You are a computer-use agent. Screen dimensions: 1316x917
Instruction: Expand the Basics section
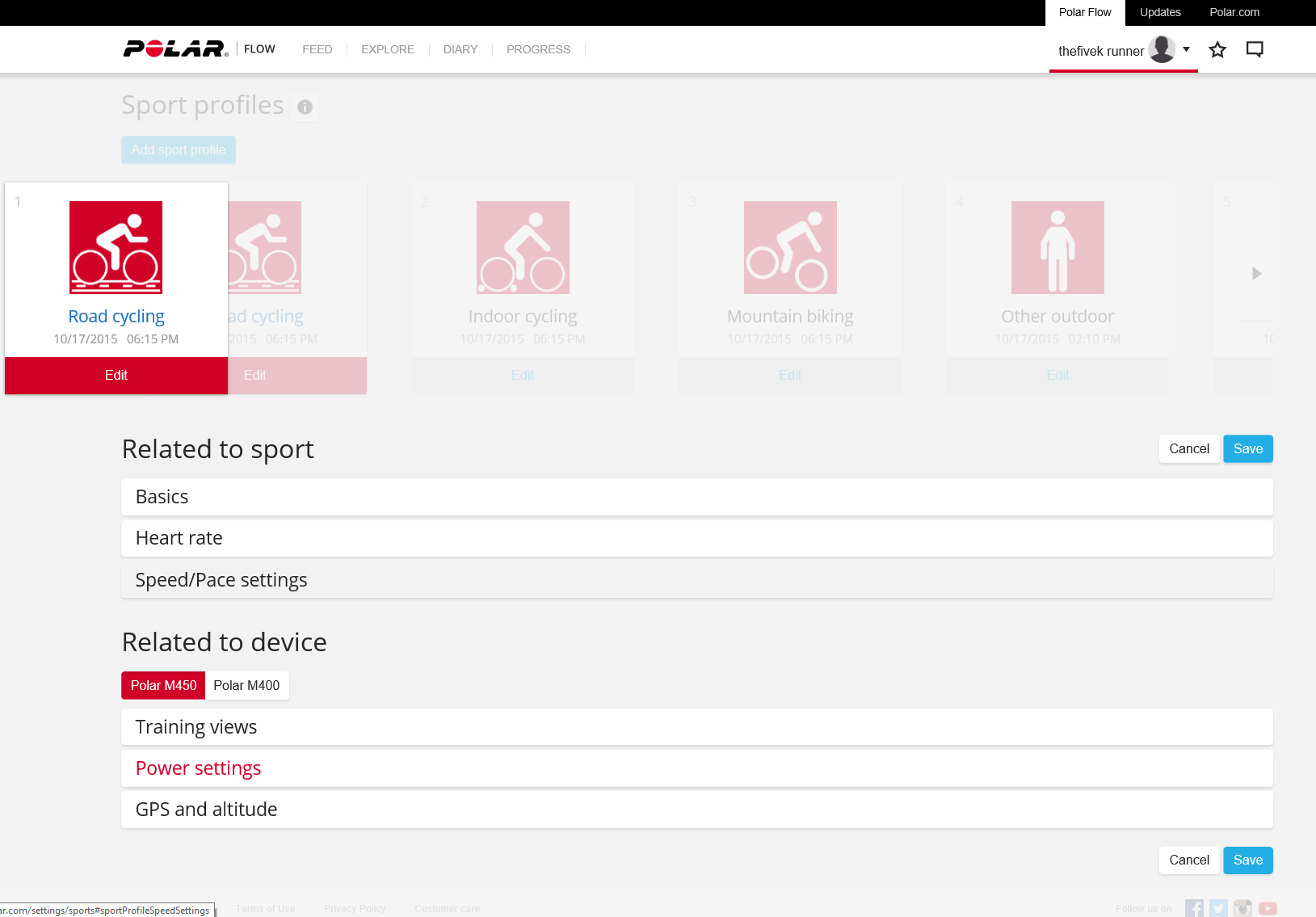[697, 497]
